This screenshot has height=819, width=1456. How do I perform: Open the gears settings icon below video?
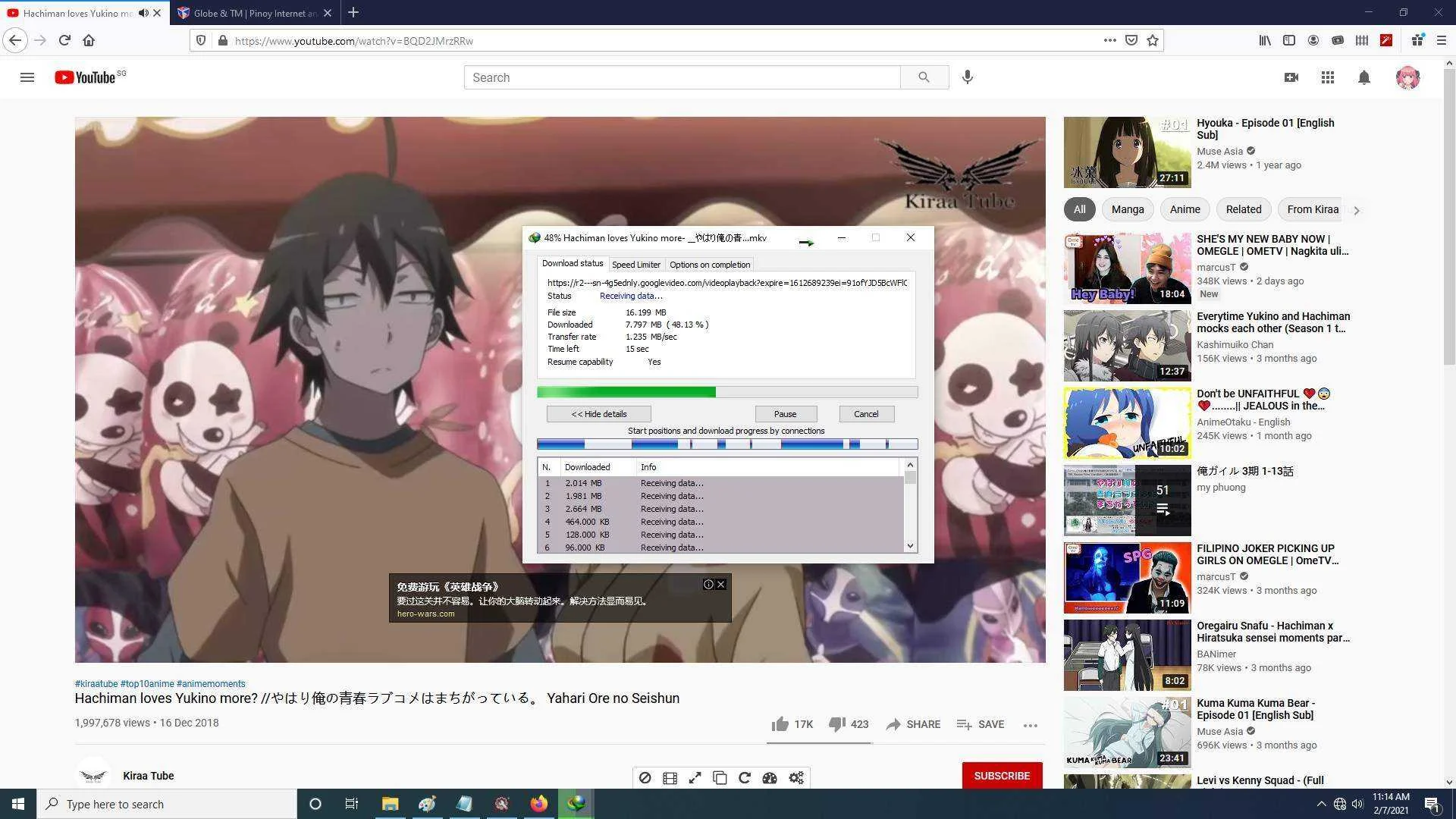click(x=795, y=777)
